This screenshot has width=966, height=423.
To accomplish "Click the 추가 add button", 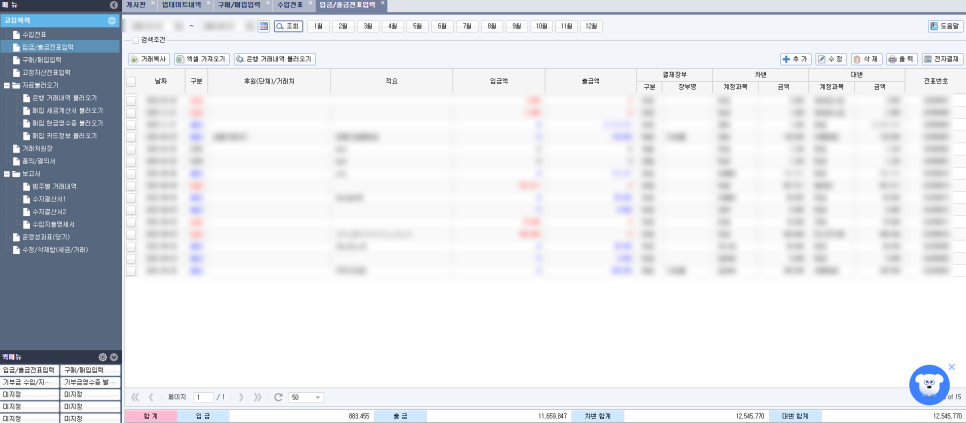I will 795,60.
